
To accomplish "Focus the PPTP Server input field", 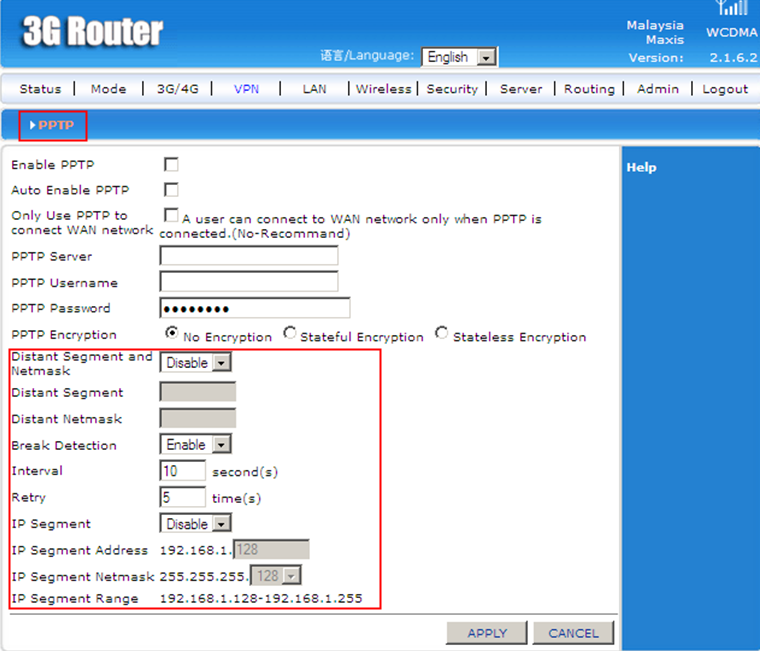I will 249,256.
